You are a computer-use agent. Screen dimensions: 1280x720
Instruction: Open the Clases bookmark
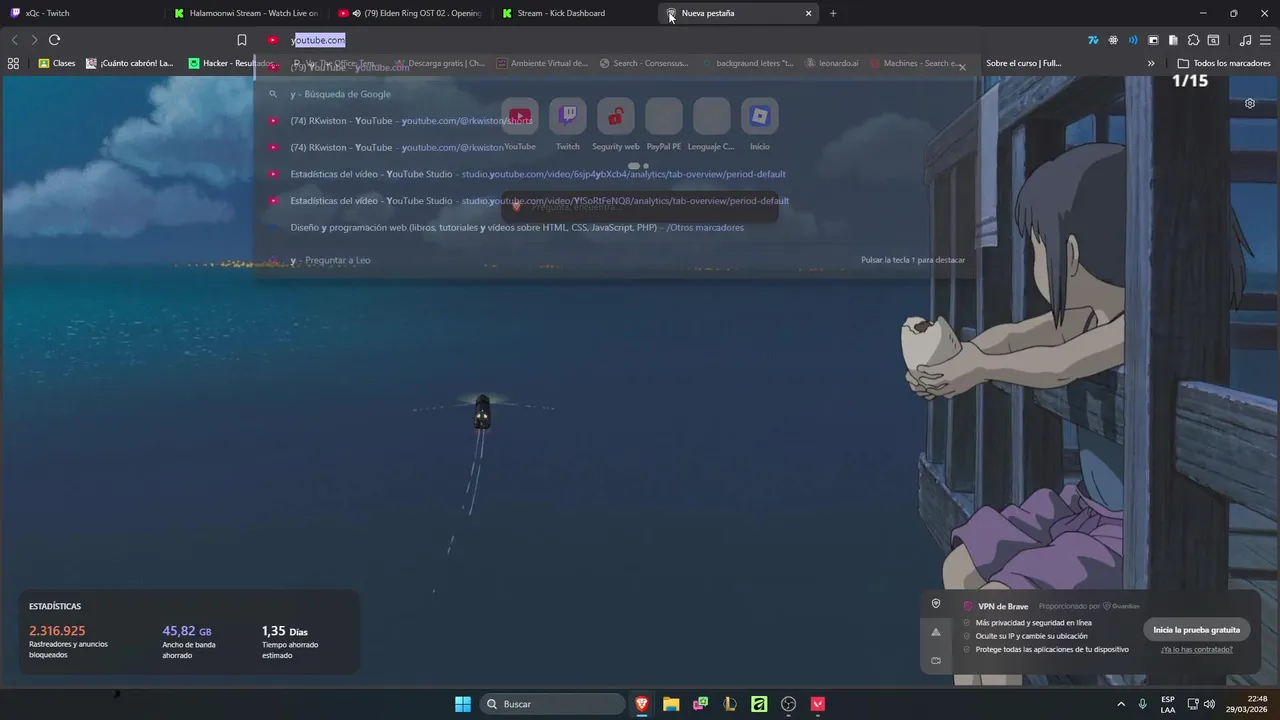click(x=57, y=63)
